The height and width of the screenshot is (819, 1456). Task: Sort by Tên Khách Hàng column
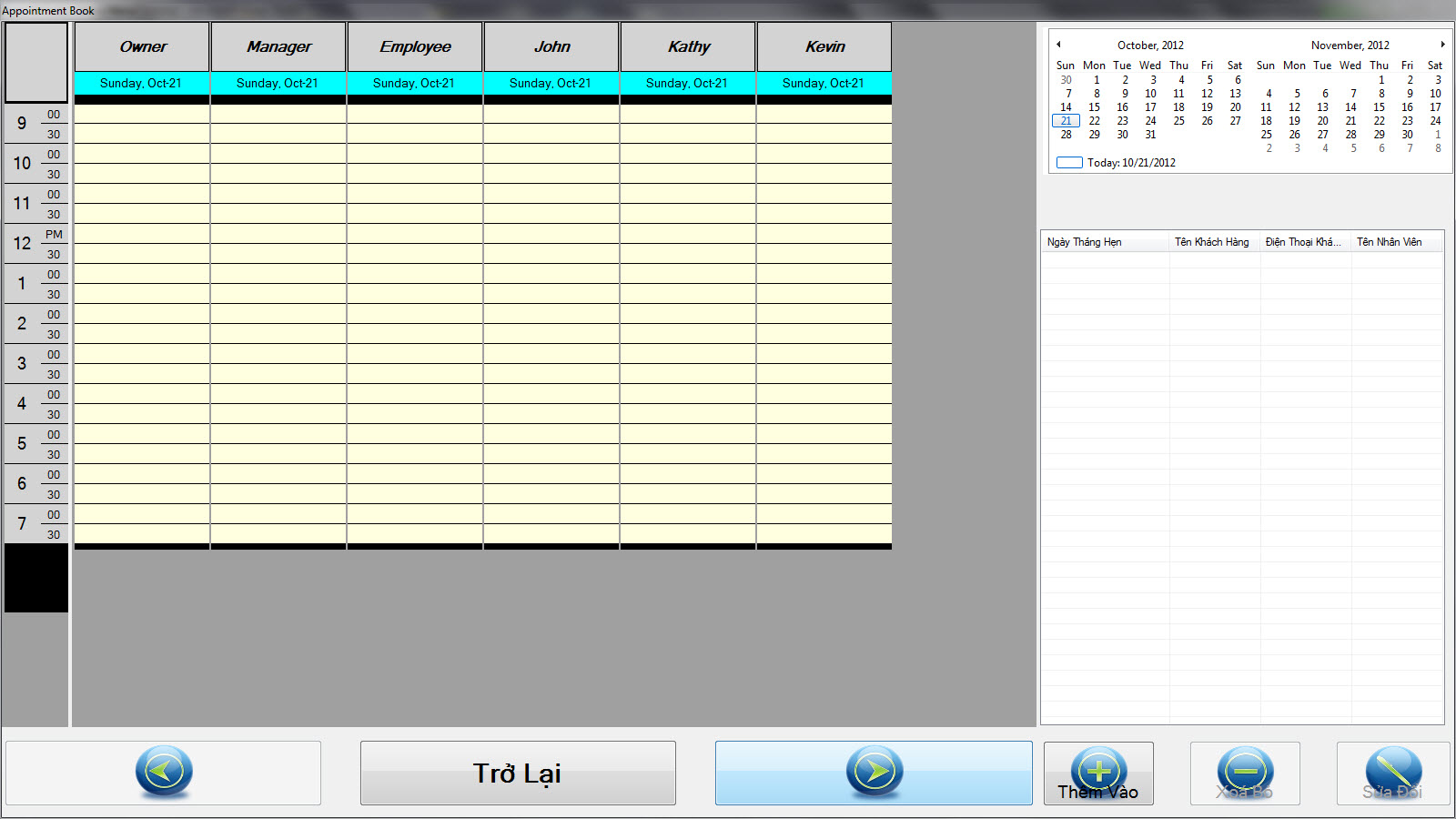1213,242
